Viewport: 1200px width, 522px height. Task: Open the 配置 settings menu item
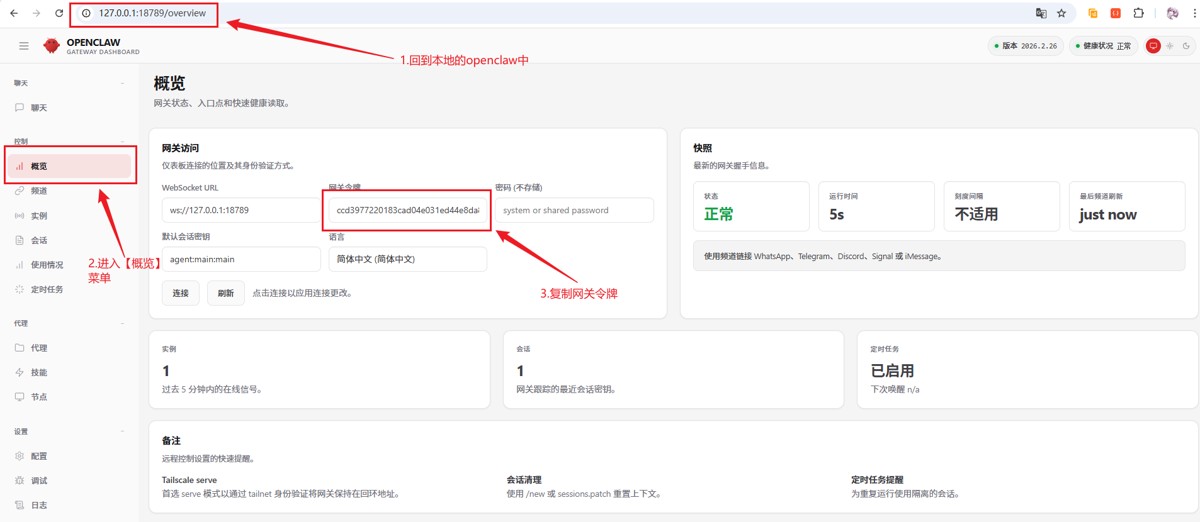point(70,456)
